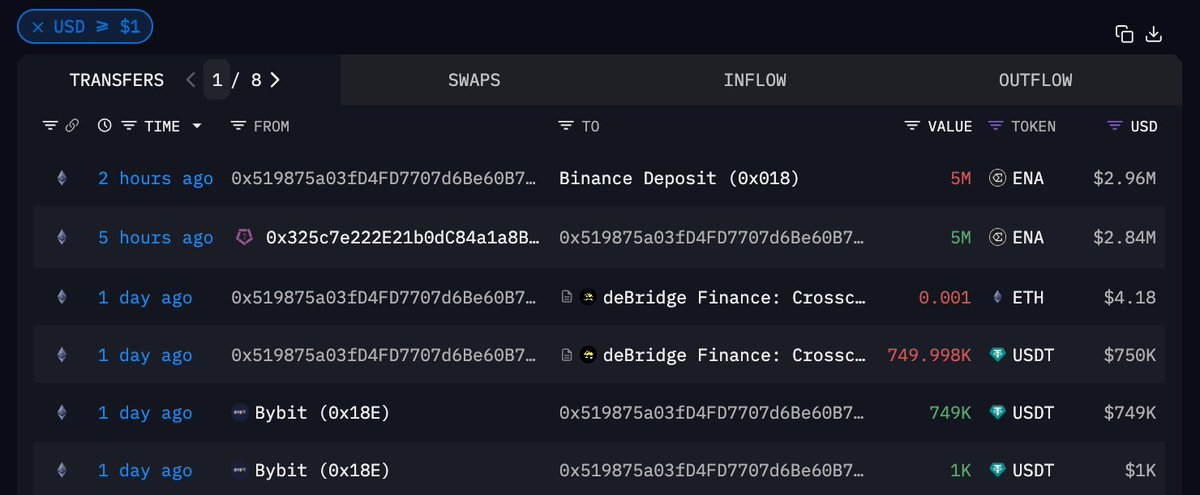Image resolution: width=1200 pixels, height=495 pixels.
Task: Remove the USD ≥ $1 filter chip
Action: coord(38,27)
